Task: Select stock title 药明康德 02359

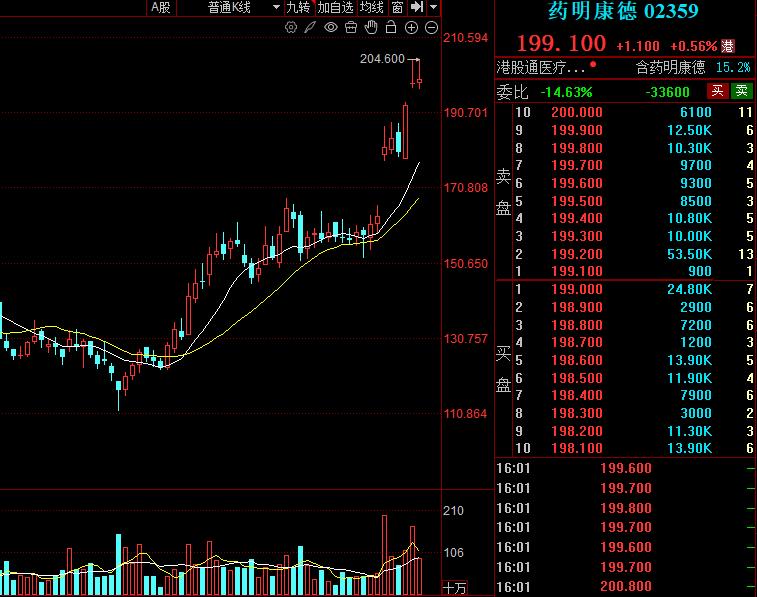Action: click(x=623, y=11)
